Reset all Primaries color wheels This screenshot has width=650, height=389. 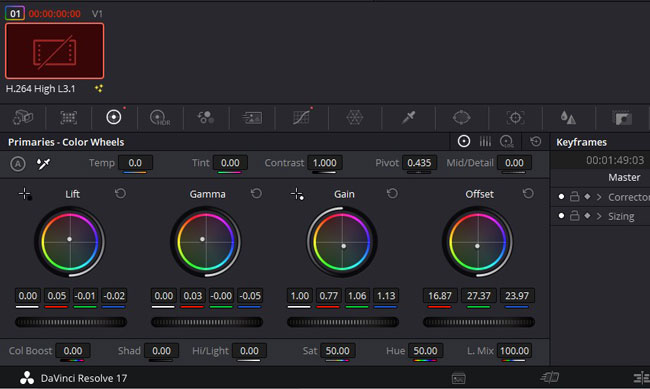(536, 142)
